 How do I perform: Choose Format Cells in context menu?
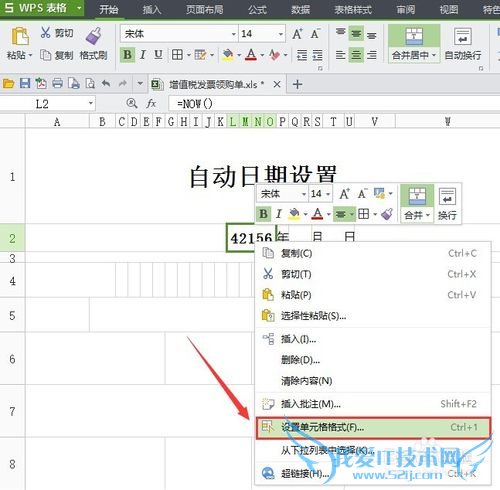pos(373,427)
